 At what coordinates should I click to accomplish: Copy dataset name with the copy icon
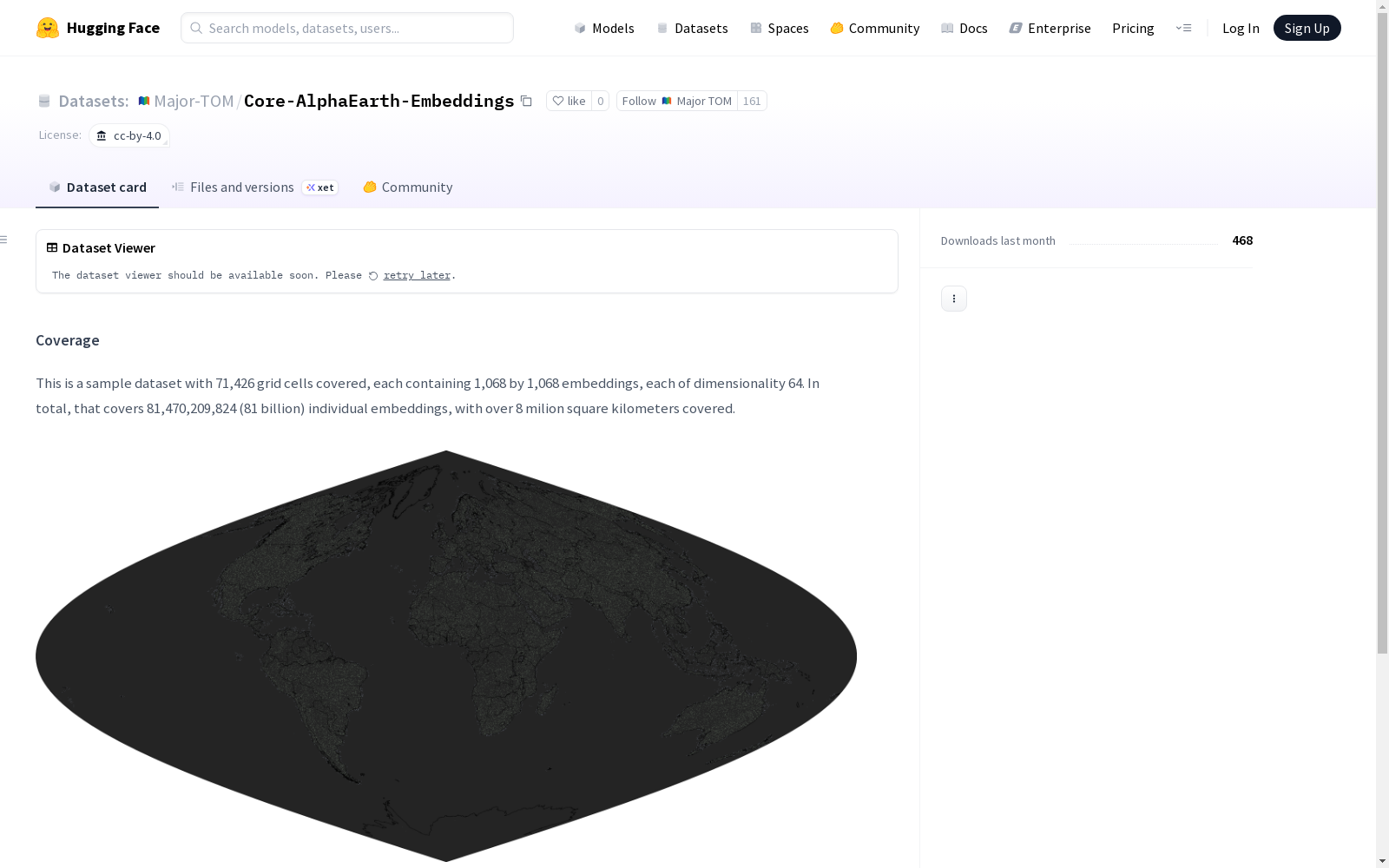[526, 101]
